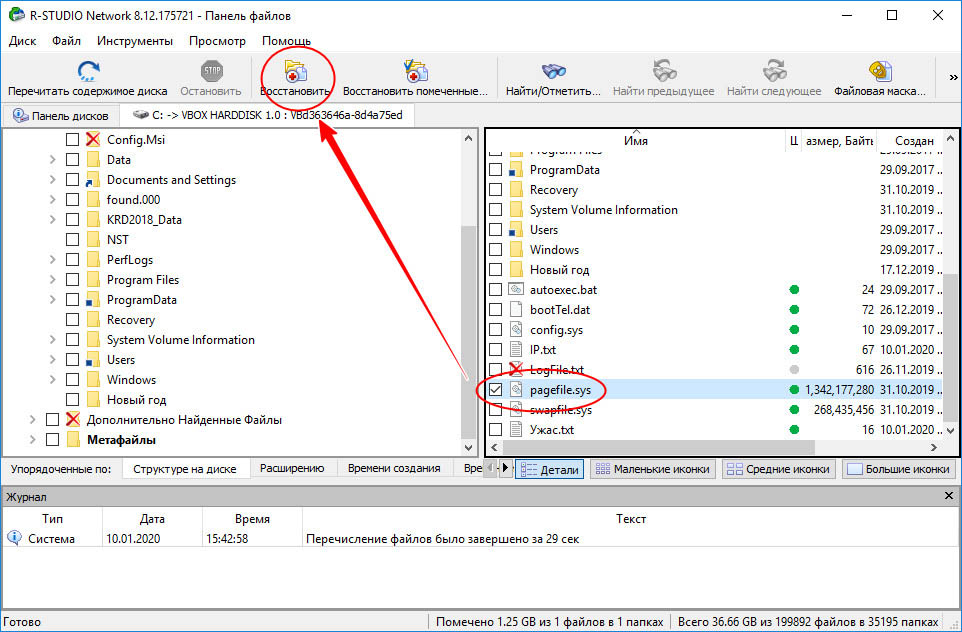Mark the Ужас.txt checkbox

[496, 430]
